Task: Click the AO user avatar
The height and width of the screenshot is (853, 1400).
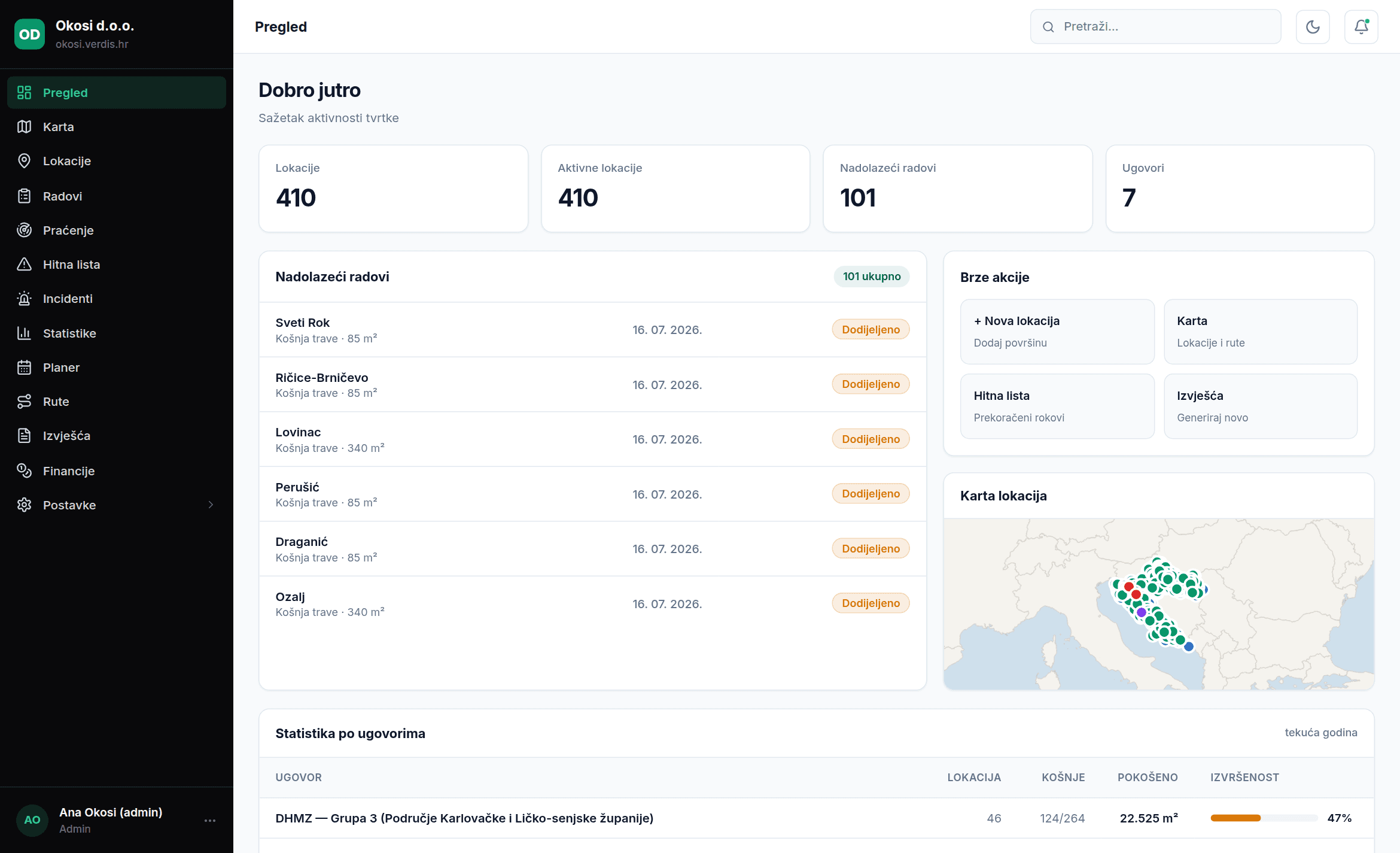Action: 32,820
